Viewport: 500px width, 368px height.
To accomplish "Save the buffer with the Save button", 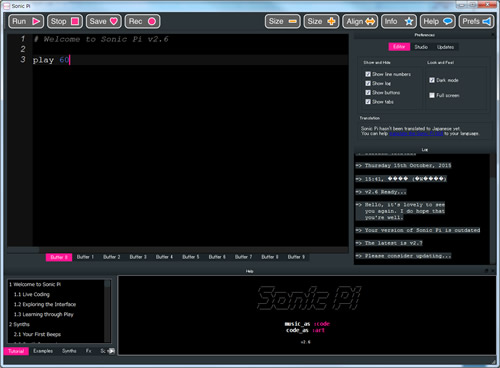I will click(x=104, y=21).
